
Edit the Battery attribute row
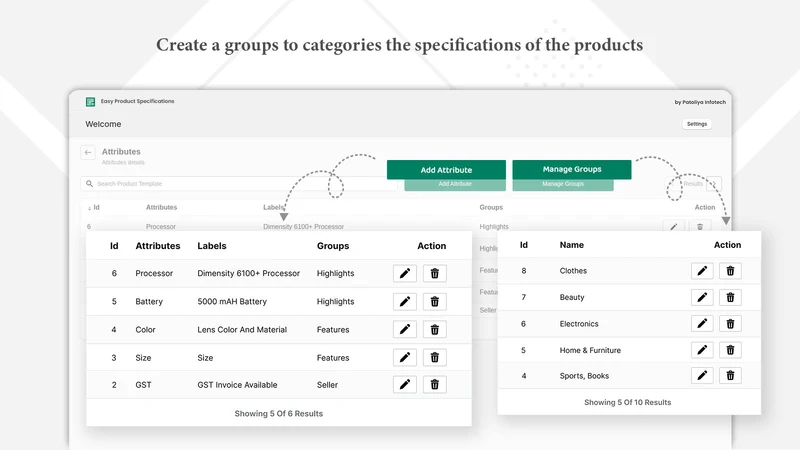405,302
